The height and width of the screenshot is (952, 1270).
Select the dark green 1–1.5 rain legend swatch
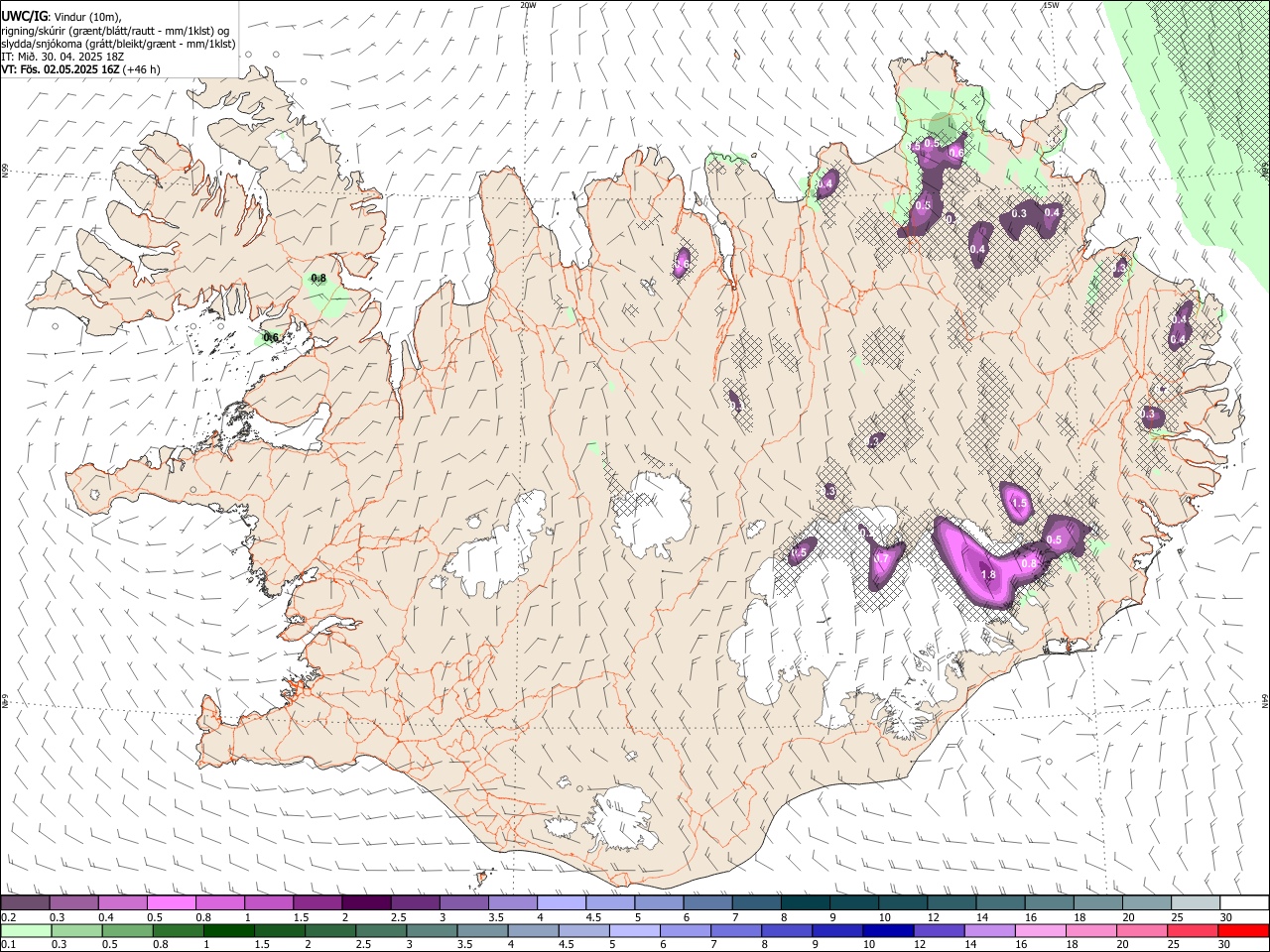228,931
